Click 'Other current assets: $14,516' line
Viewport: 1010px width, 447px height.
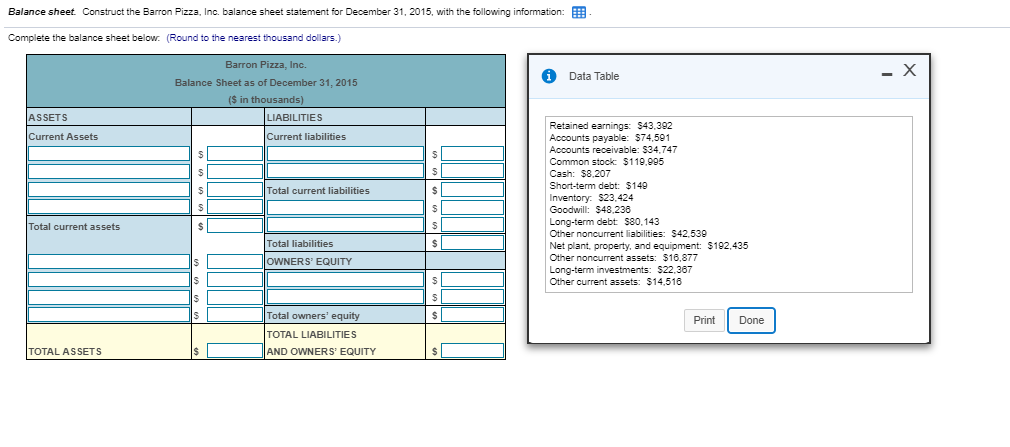coord(615,281)
